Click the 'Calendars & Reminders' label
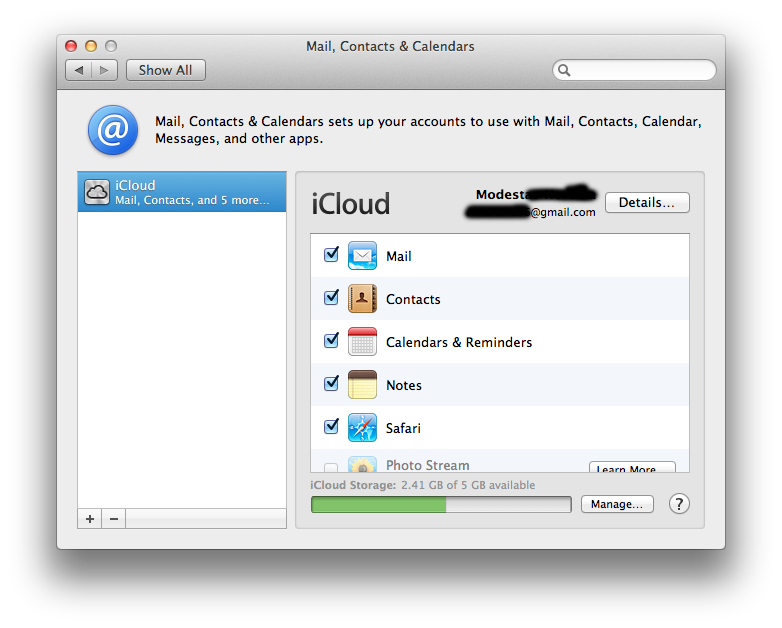The width and height of the screenshot is (782, 628). (459, 342)
